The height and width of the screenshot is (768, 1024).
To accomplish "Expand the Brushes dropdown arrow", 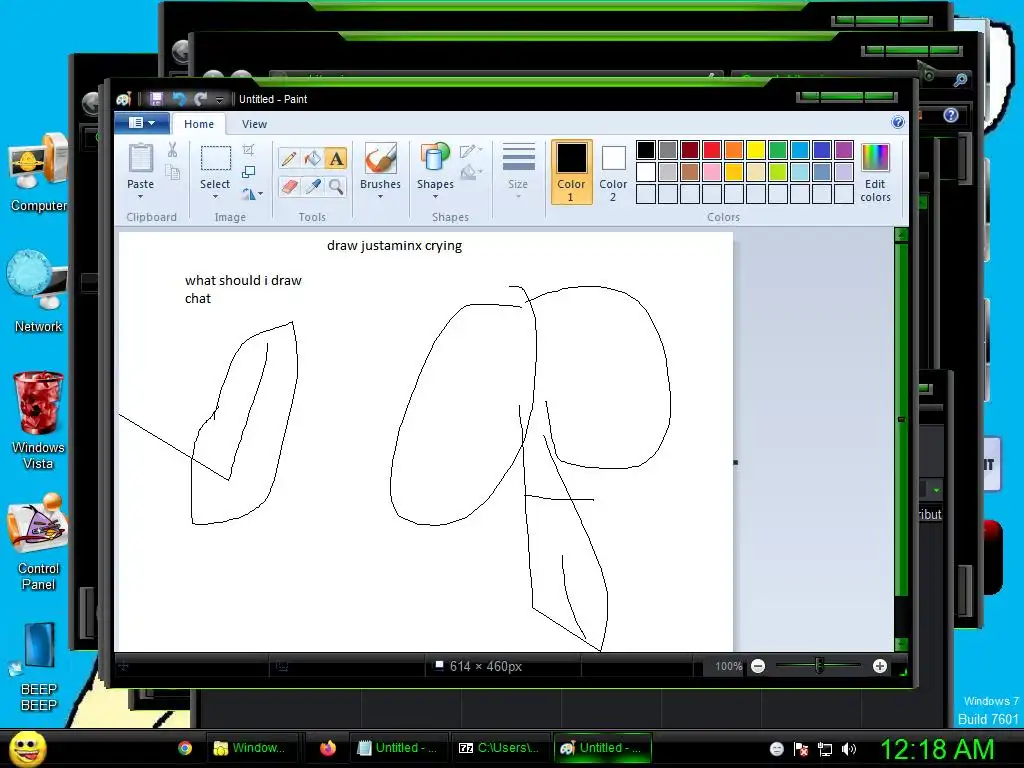I will point(380,197).
